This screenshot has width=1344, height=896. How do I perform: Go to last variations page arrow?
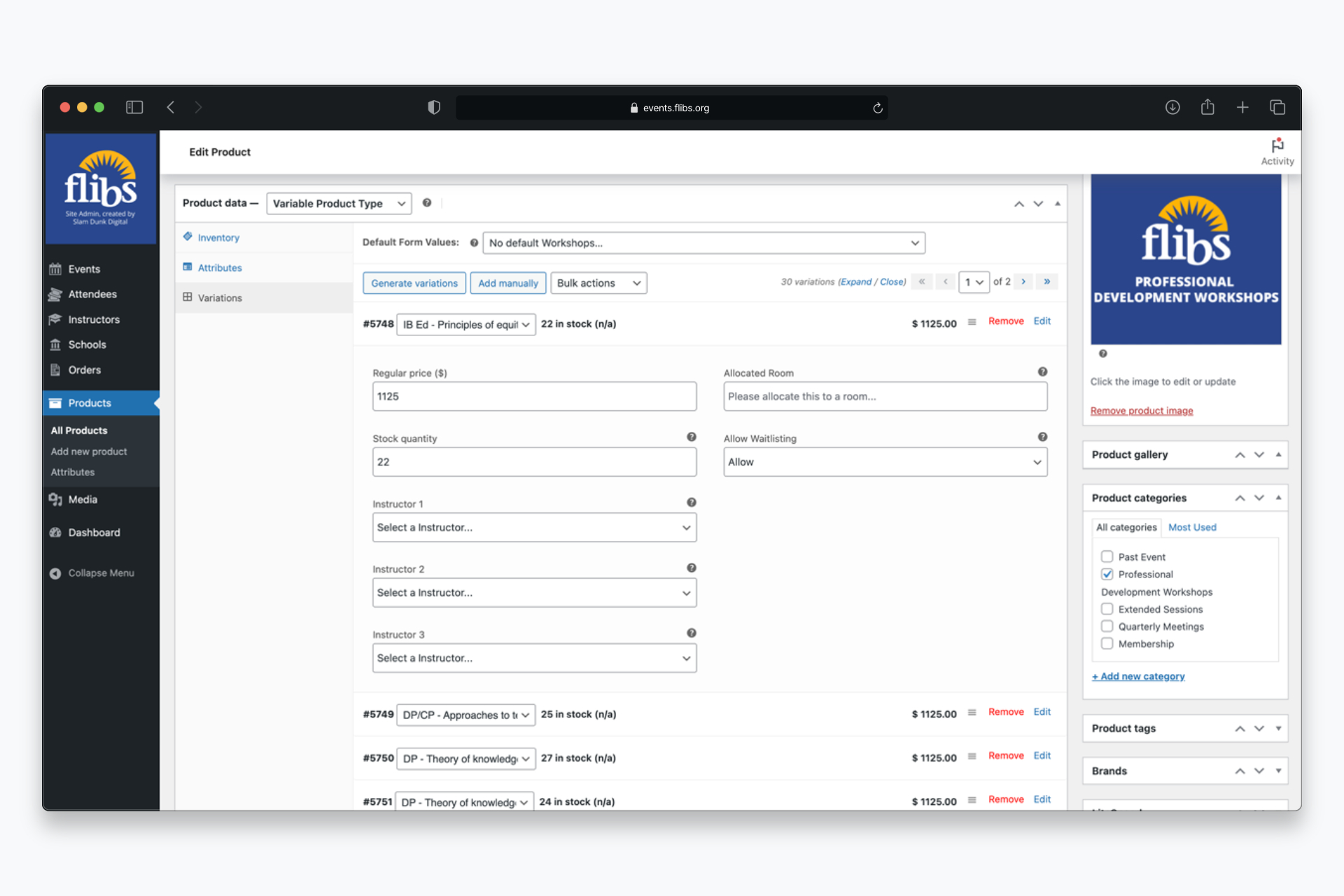click(1046, 282)
